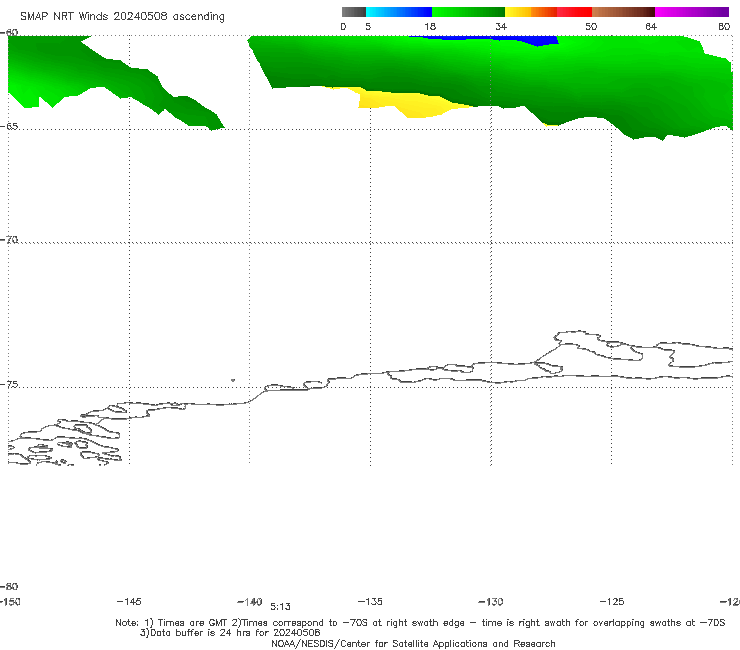740x650 pixels.
Task: Click the title 'SMAP NRT Winds 20240508 ascending'
Action: [122, 17]
